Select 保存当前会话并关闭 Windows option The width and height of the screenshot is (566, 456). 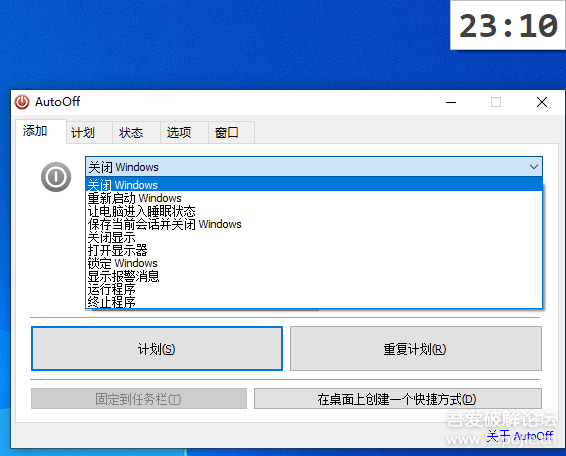tap(314, 224)
